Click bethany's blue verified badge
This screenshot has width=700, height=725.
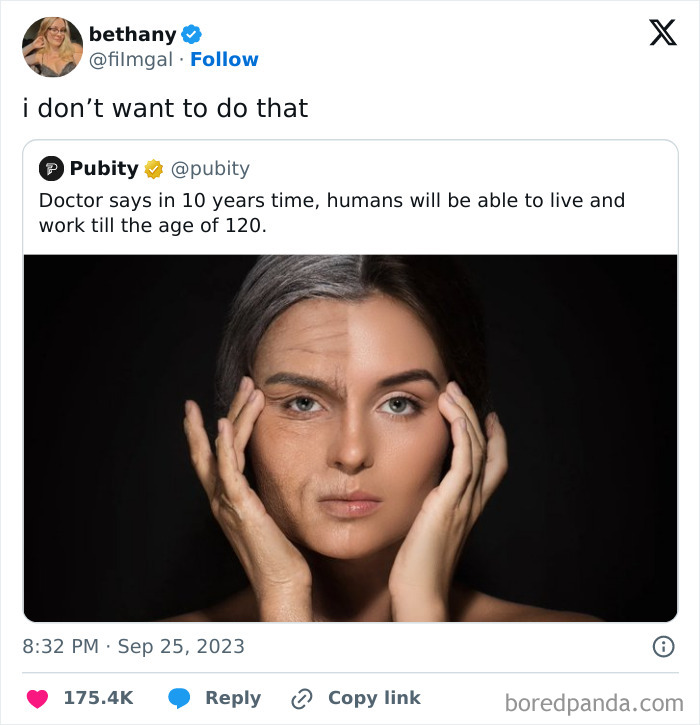point(191,35)
